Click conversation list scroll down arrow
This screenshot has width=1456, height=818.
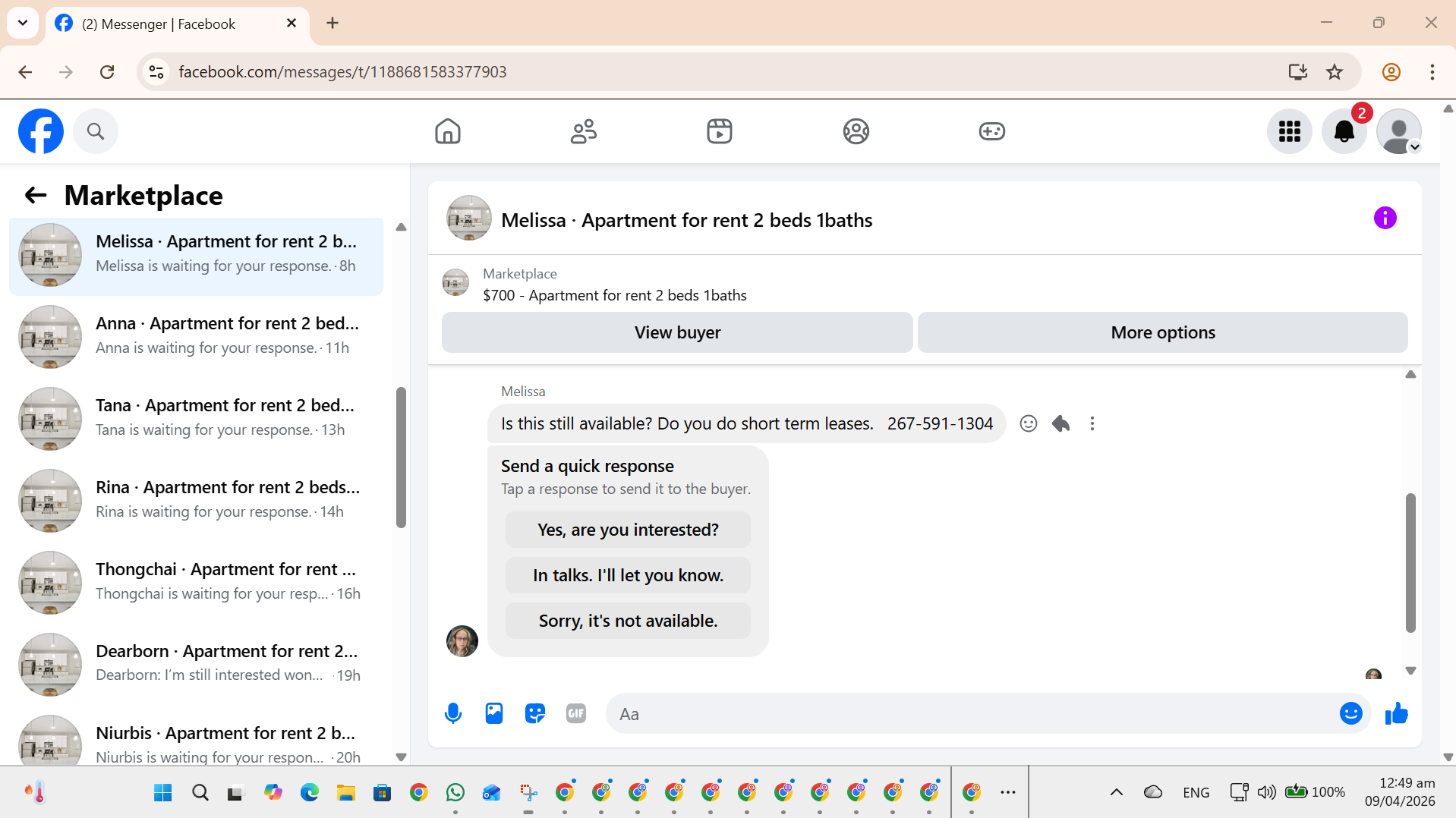(401, 757)
